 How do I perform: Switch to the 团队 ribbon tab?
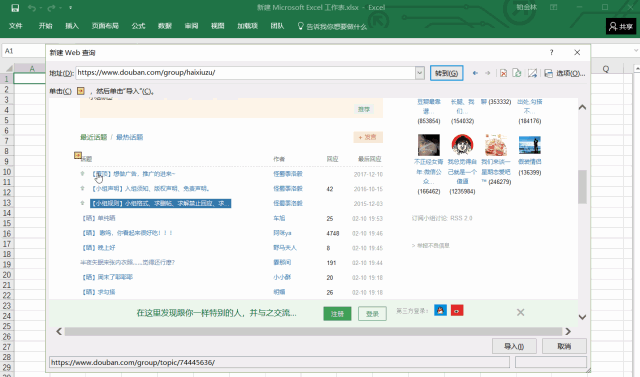tap(277, 26)
